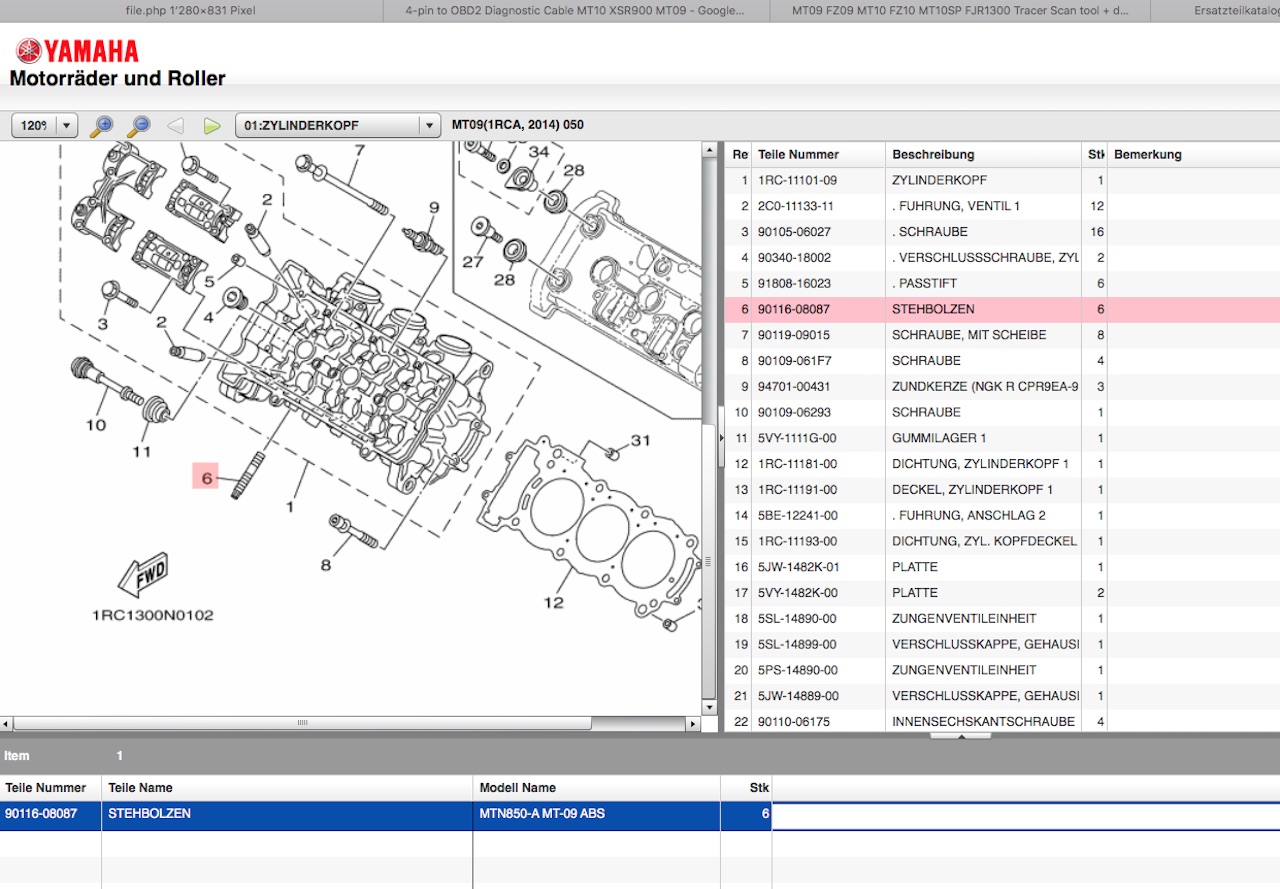
Task: Select callout number 27 in the diagram
Action: pos(472,262)
